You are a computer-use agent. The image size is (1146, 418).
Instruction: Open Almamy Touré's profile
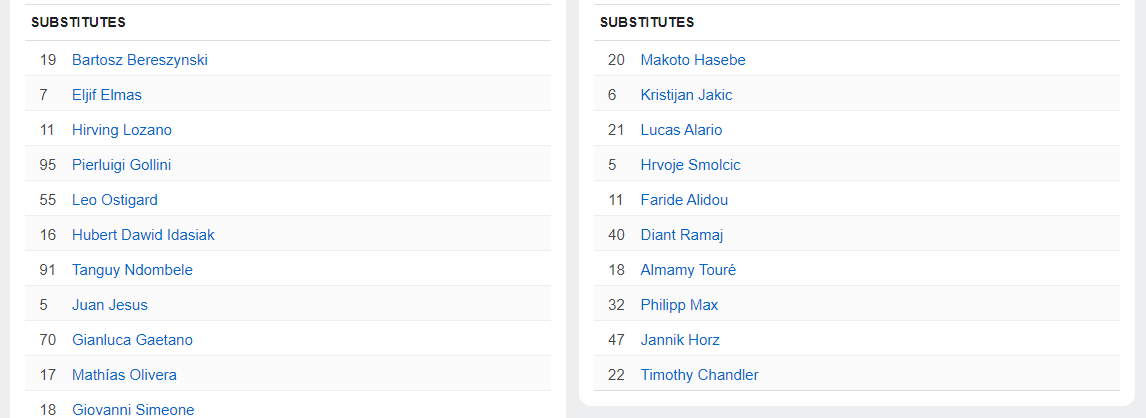click(x=688, y=270)
